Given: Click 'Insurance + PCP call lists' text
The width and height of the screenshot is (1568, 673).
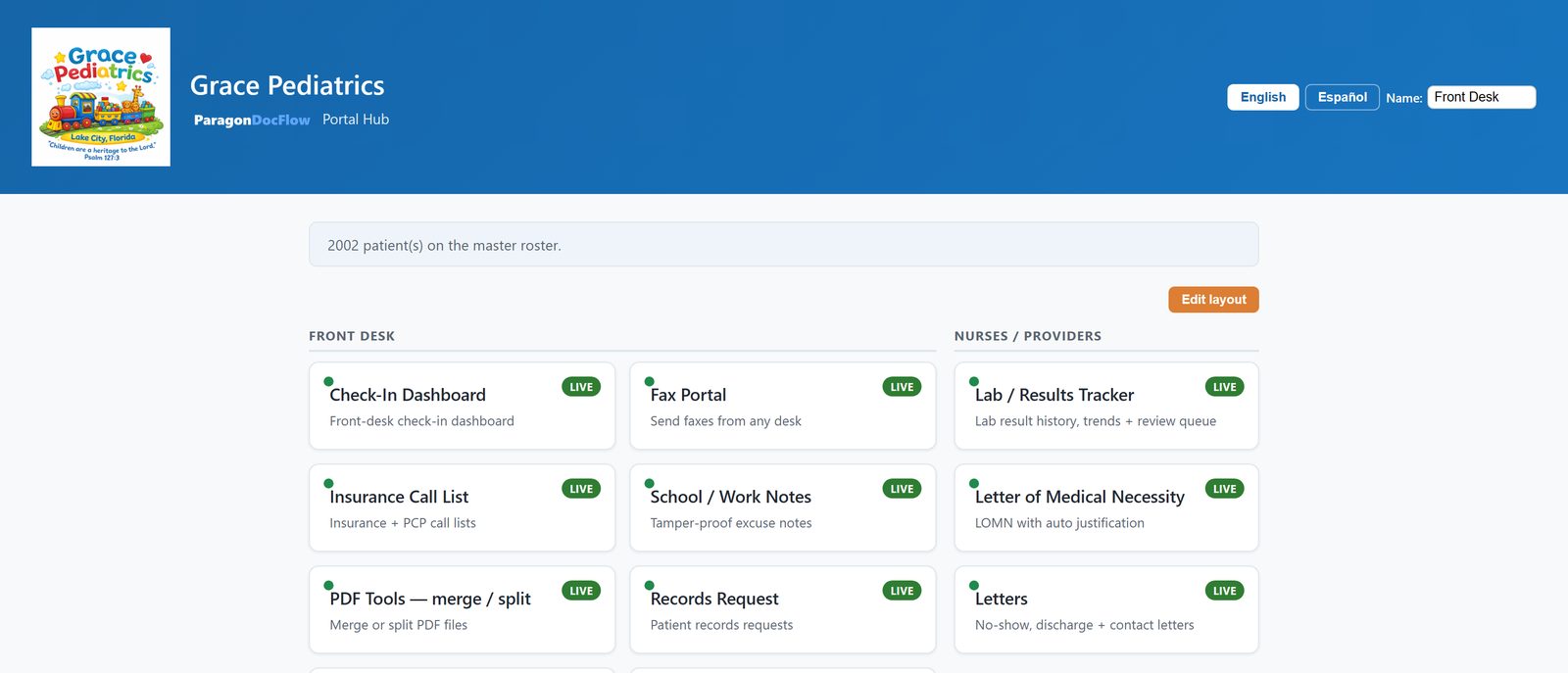Looking at the screenshot, I should tap(403, 523).
